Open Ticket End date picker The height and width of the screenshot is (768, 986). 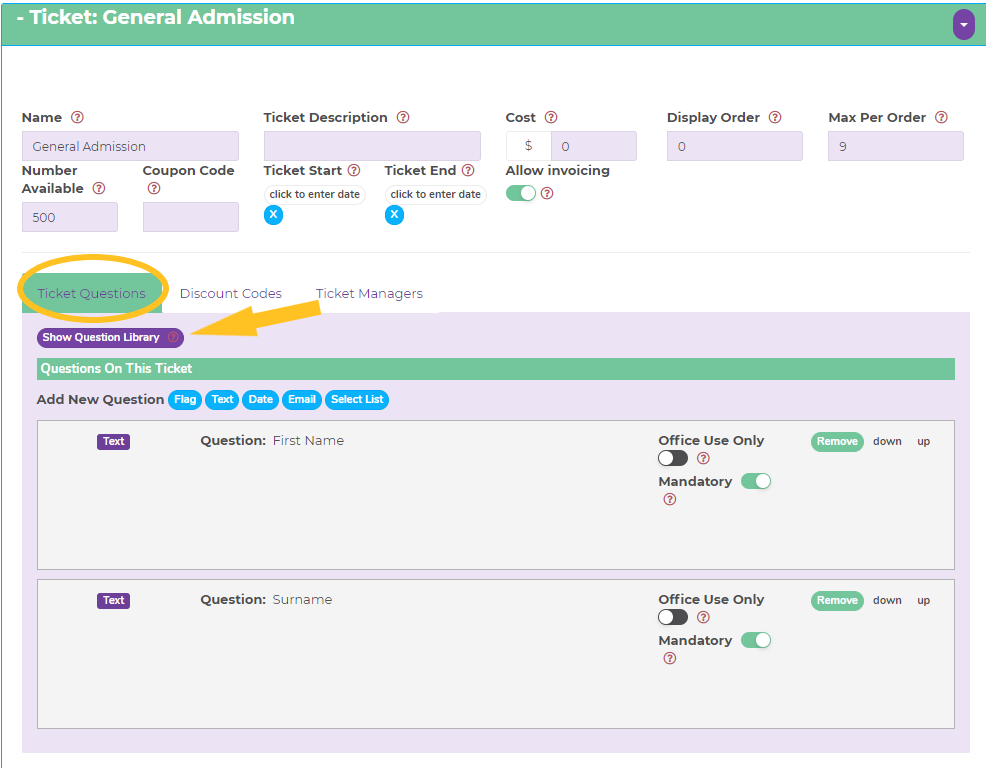click(x=435, y=194)
